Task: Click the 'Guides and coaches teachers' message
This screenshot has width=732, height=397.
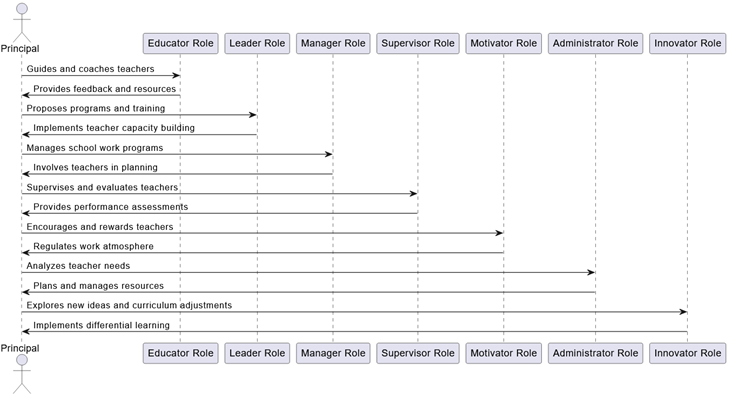Action: click(90, 69)
